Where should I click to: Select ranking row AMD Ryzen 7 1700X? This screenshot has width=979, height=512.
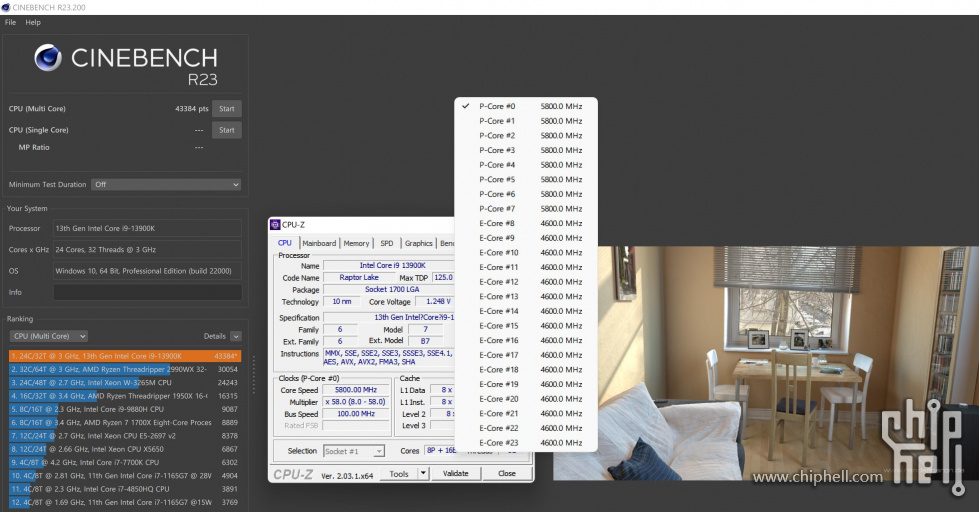(x=125, y=423)
